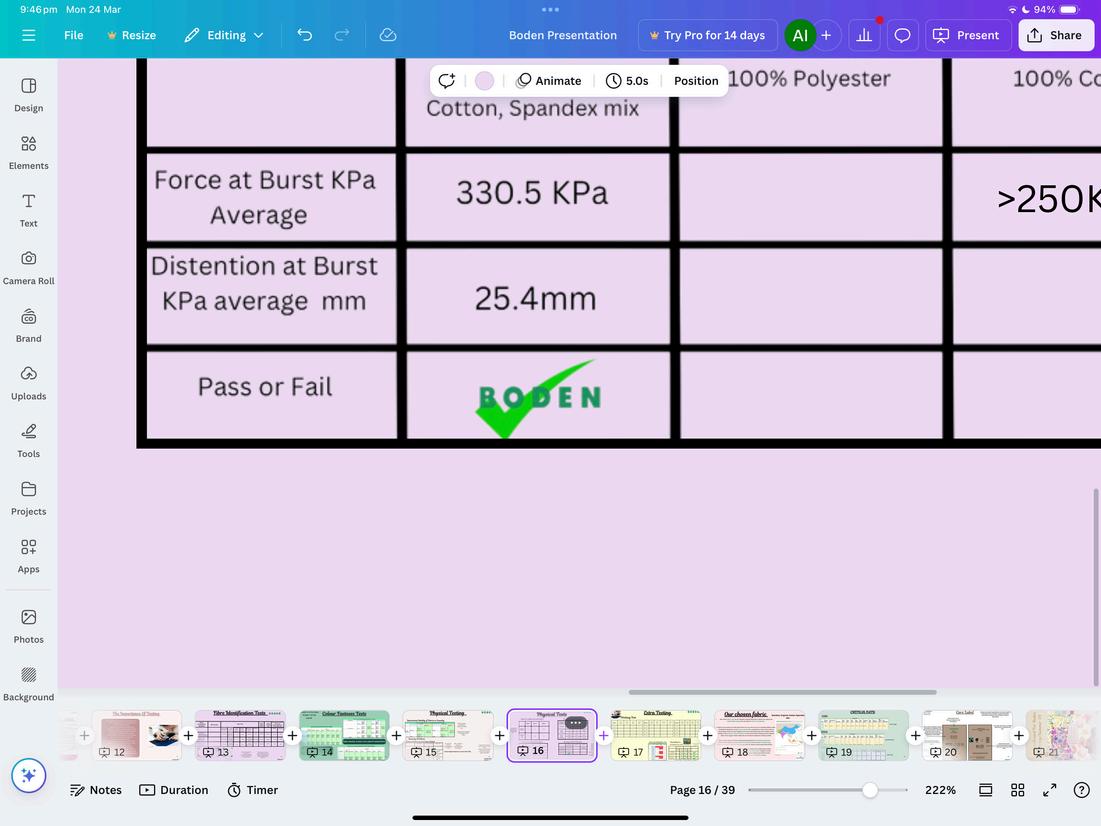
Task: Select page 15 thumbnail
Action: tap(448, 735)
